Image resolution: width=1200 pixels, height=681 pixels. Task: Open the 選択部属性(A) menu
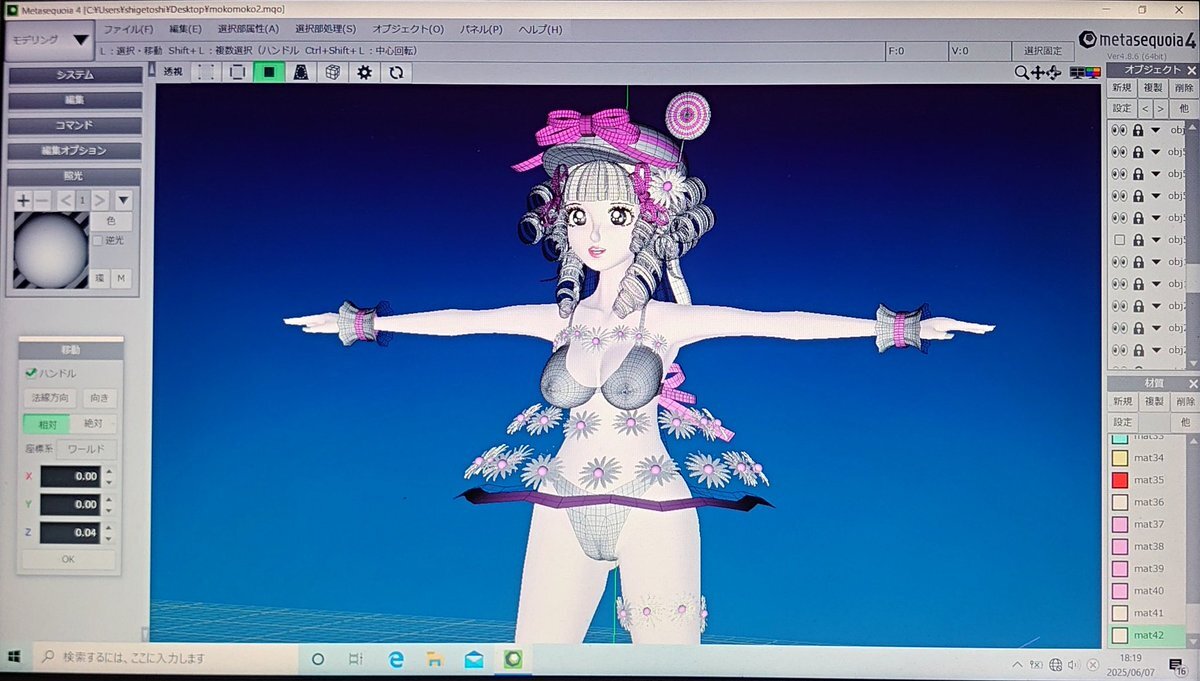point(247,29)
